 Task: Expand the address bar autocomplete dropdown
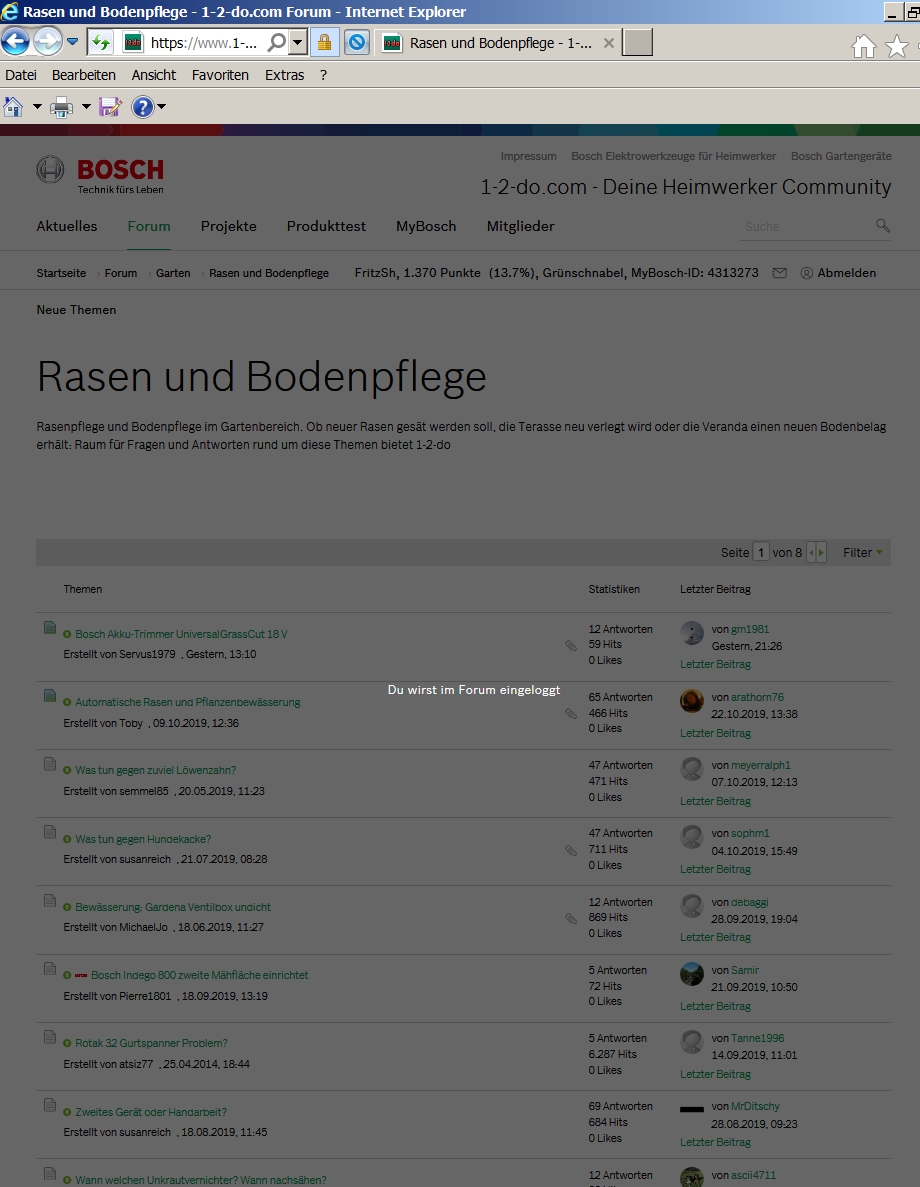298,42
